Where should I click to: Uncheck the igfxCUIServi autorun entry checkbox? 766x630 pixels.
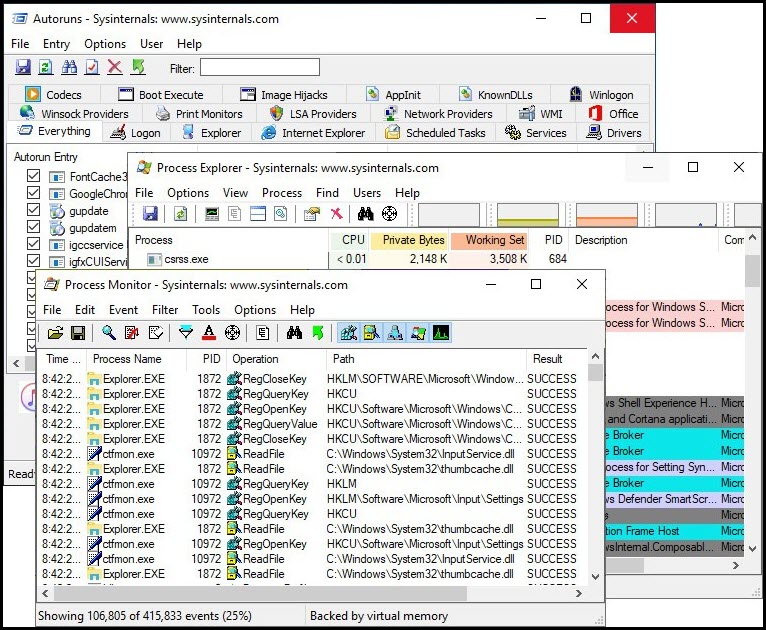(33, 260)
